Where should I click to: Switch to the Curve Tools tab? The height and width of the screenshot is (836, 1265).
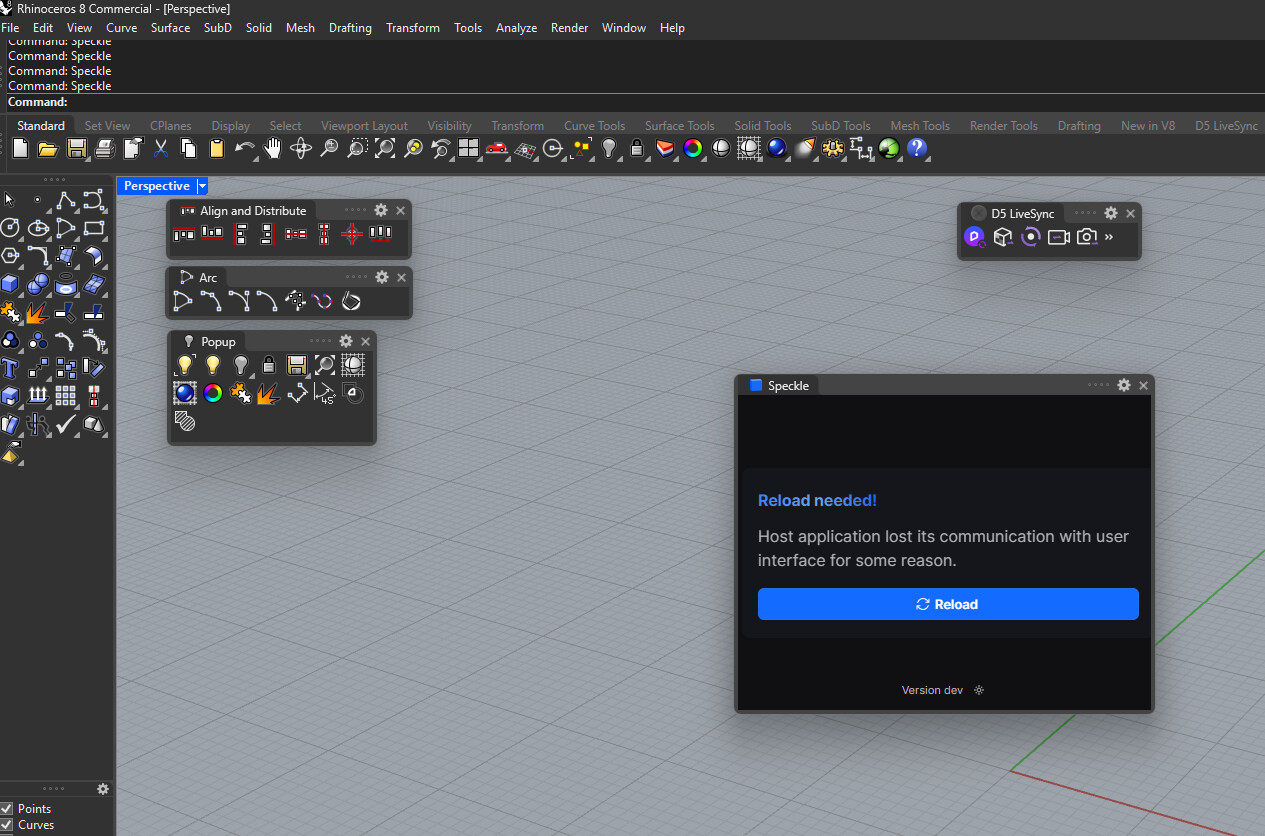coord(594,126)
